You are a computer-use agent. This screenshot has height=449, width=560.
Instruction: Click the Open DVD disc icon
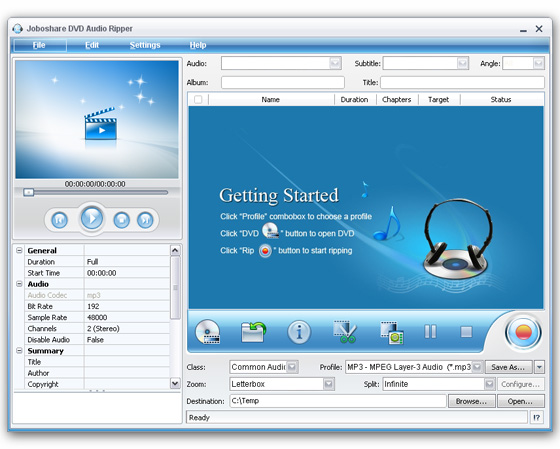coord(208,331)
